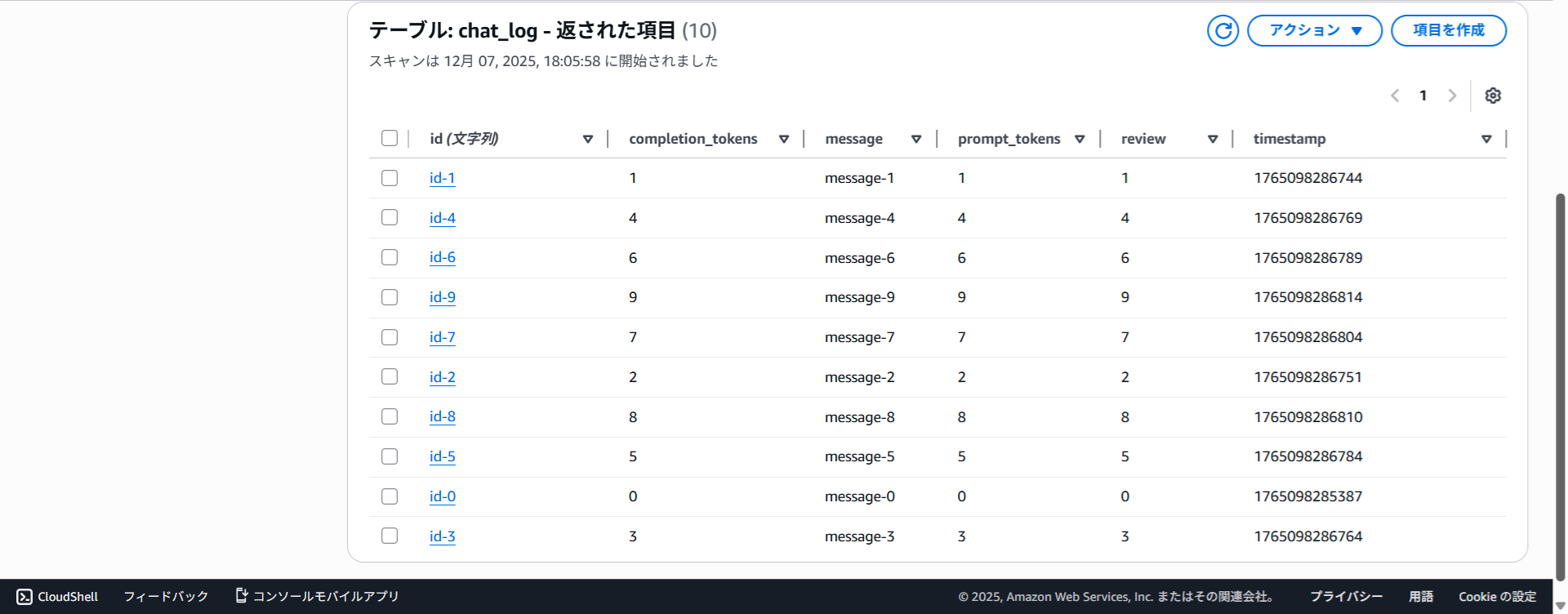Image resolution: width=1568 pixels, height=614 pixels.
Task: Sort by timestamp column arrow
Action: (1486, 139)
